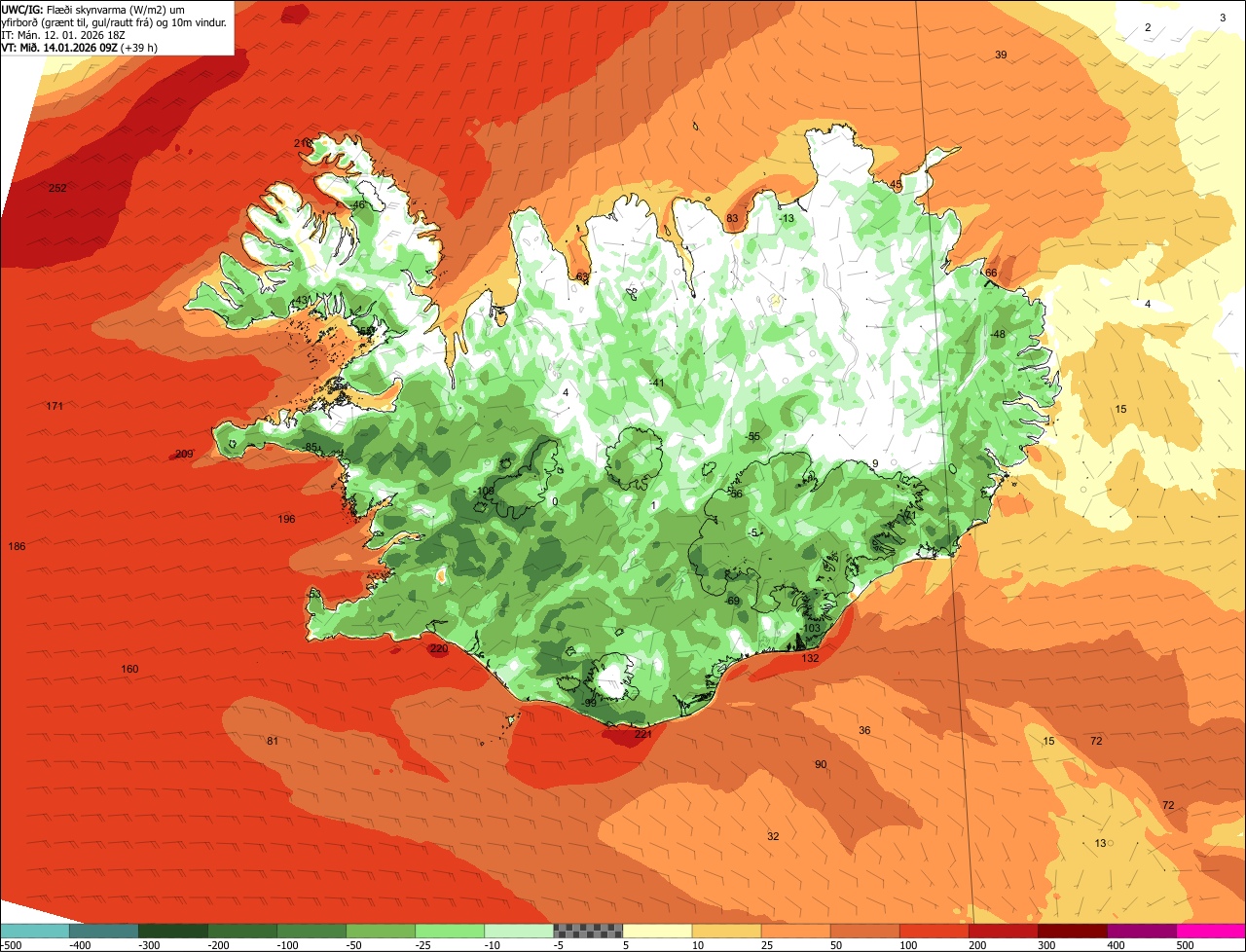Image resolution: width=1246 pixels, height=952 pixels.
Task: Select the value 216 at the Westfjords' northern tip
Action: click(x=303, y=143)
